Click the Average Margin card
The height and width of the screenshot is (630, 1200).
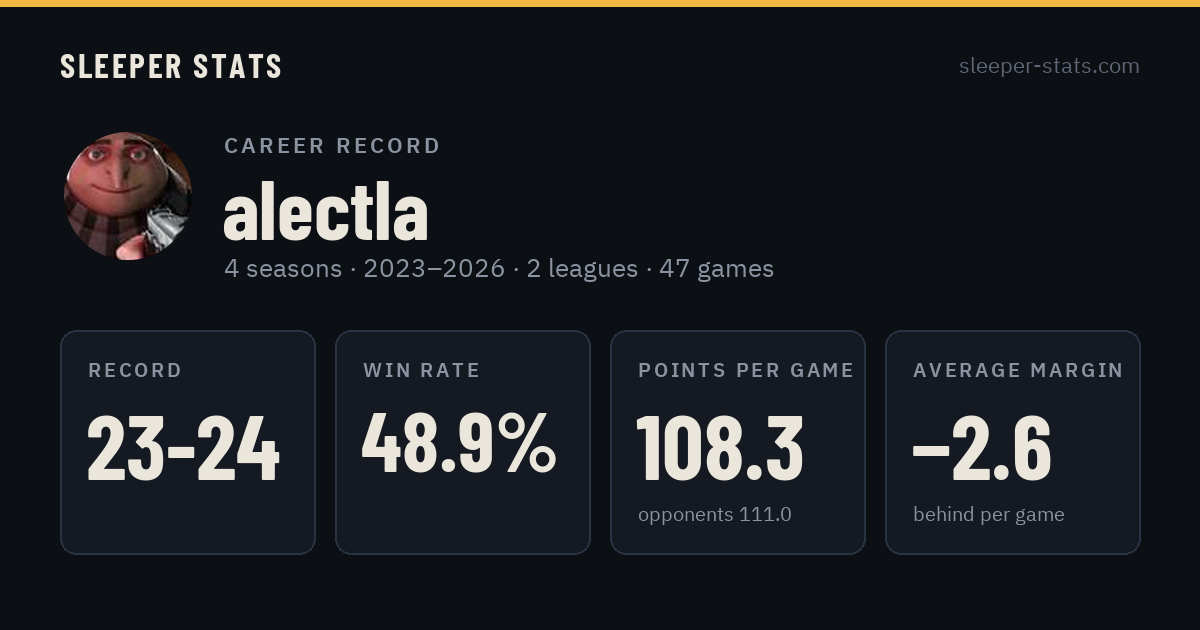point(1013,442)
